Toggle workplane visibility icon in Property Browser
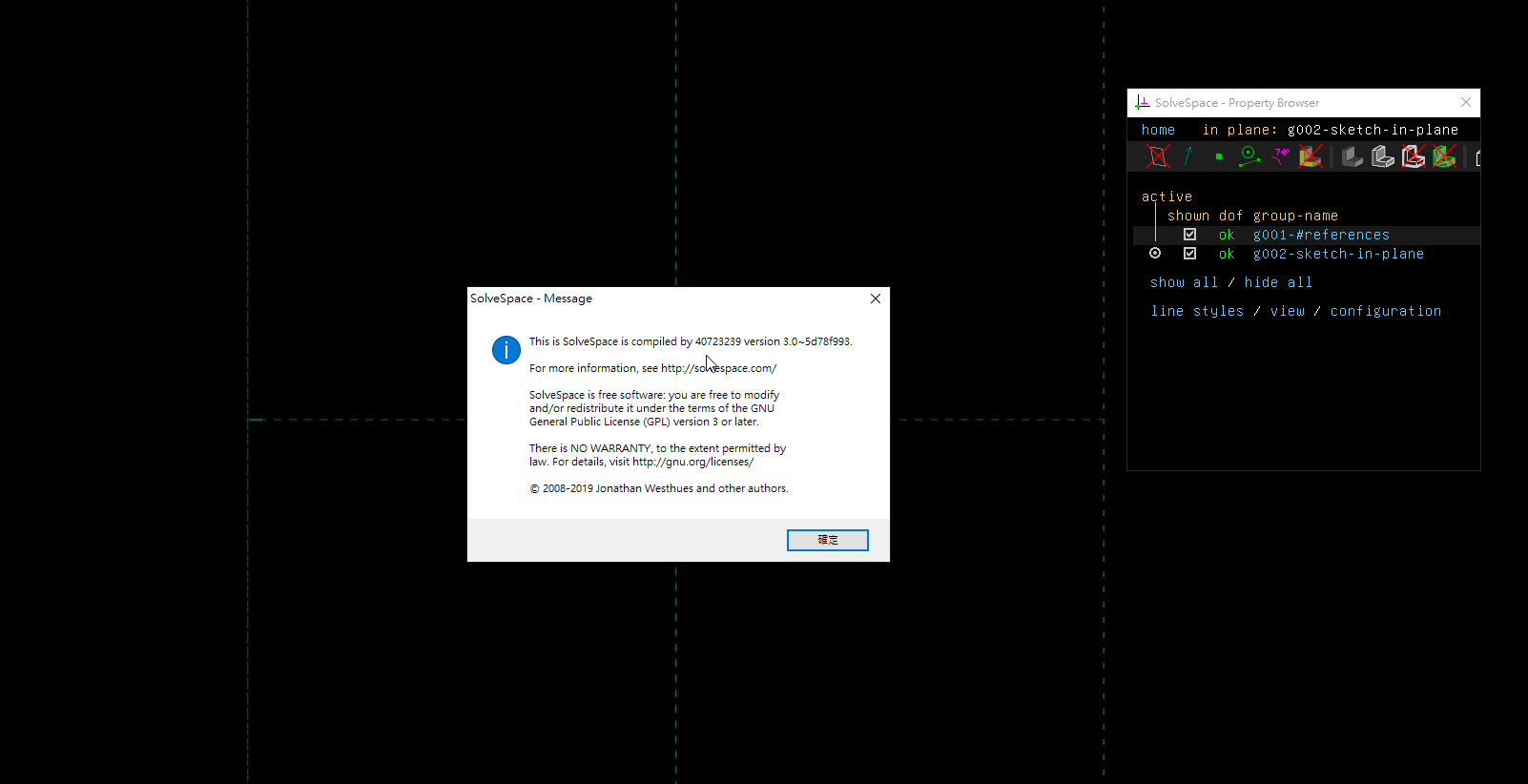This screenshot has height=784, width=1528. coord(1158,156)
